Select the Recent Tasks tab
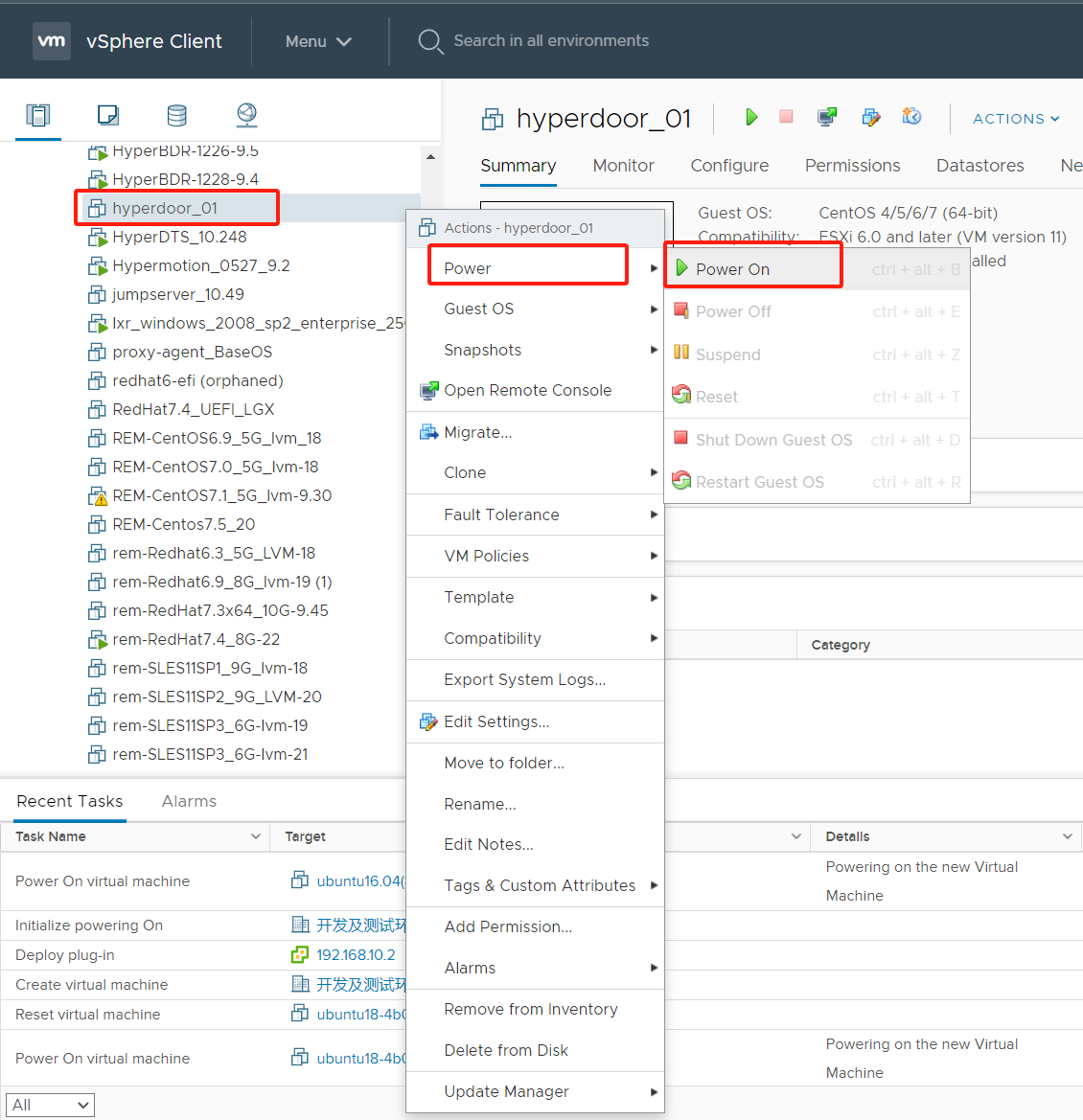Screen dimensions: 1083x1120 tap(69, 801)
